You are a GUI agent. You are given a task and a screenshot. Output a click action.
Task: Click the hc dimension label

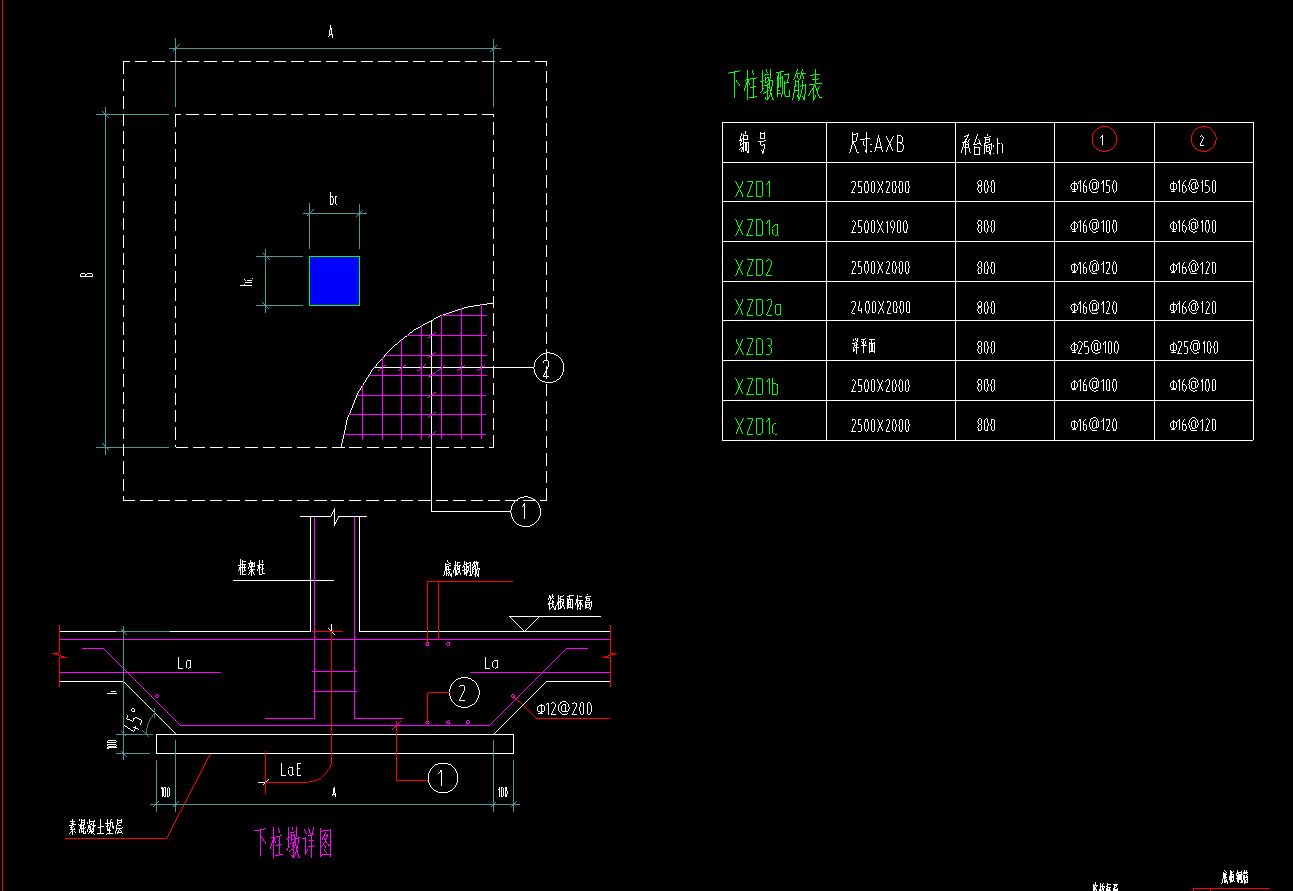point(246,282)
